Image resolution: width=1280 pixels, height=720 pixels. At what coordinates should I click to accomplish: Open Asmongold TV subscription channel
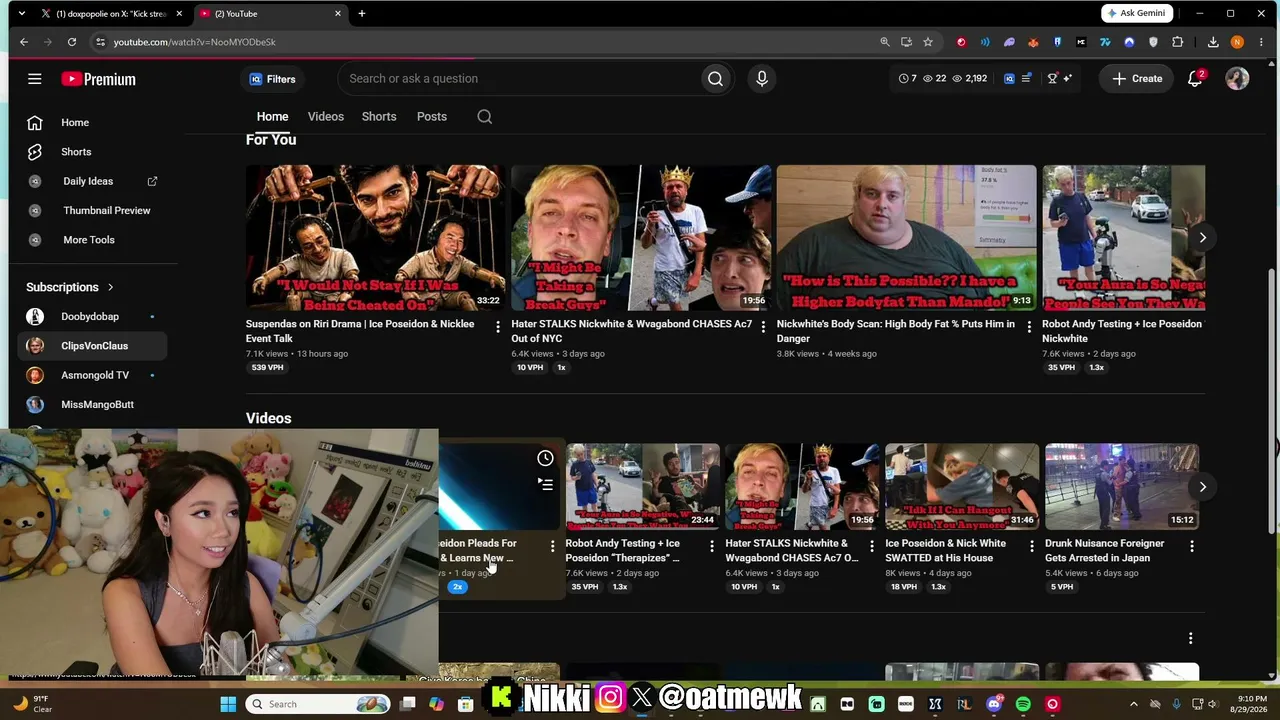(93, 375)
